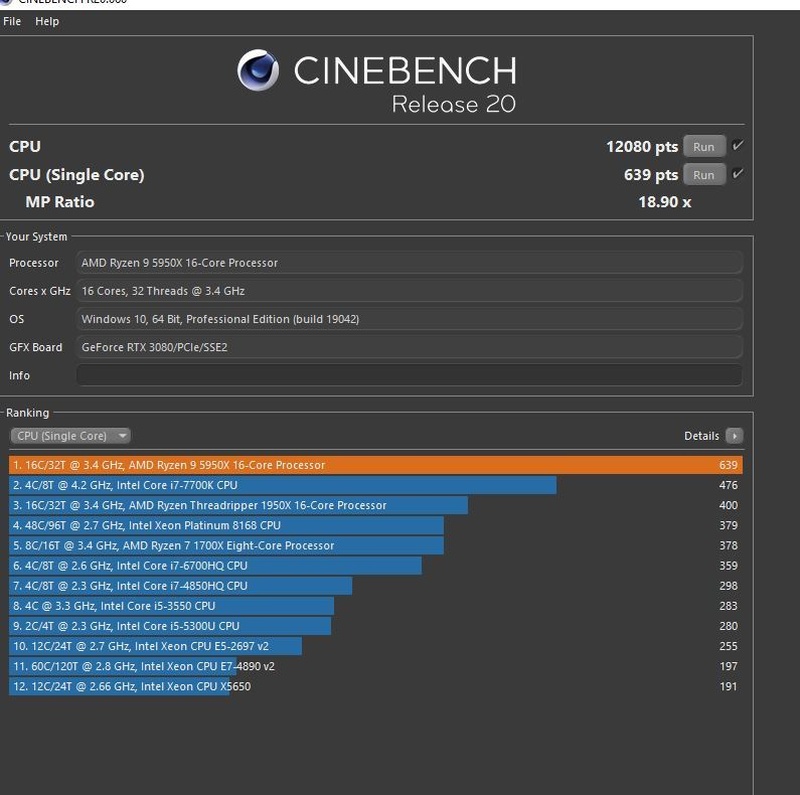Click the 18.90 x MP Ratio value

[x=665, y=202]
